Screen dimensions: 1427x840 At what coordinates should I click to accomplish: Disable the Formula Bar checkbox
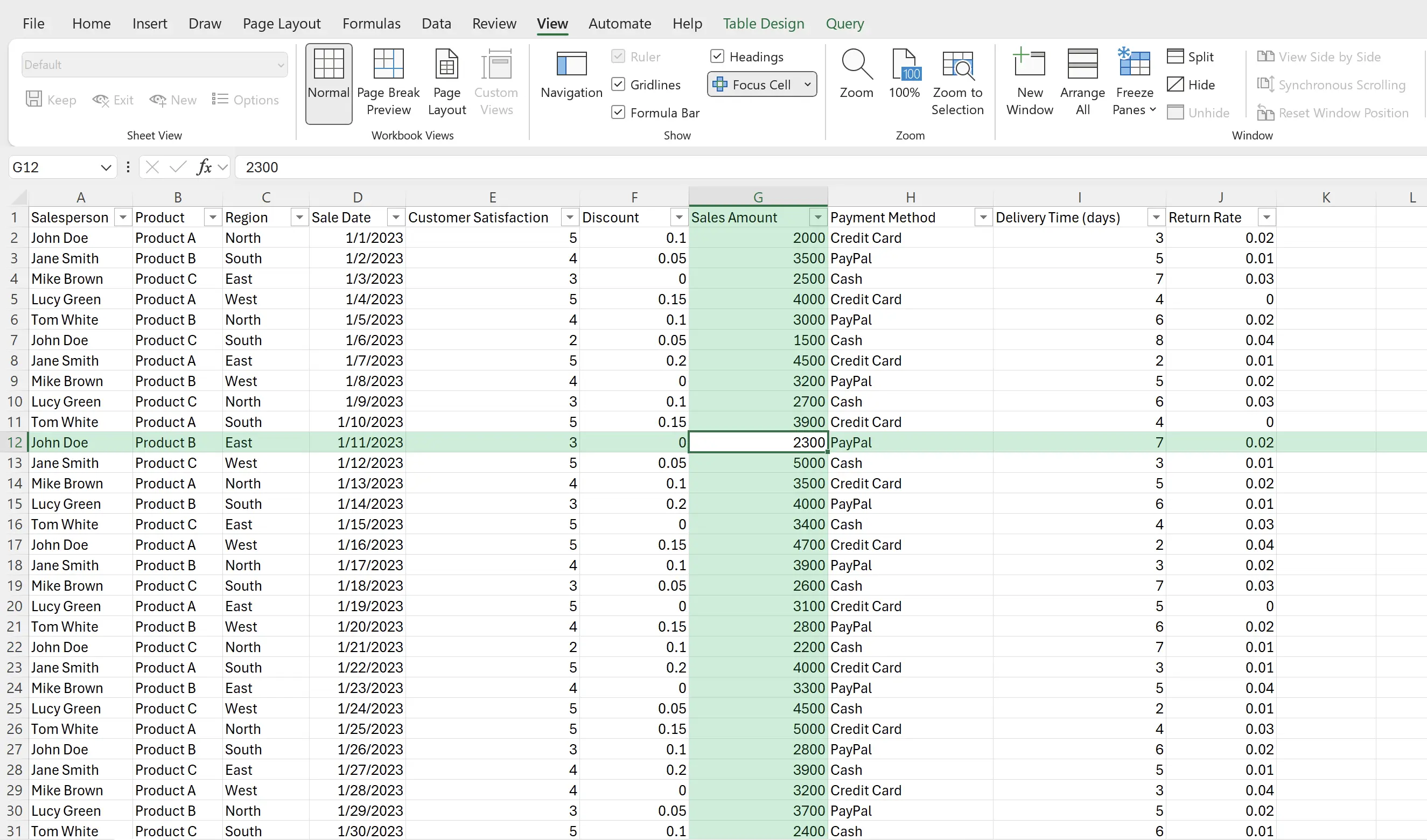tap(618, 113)
